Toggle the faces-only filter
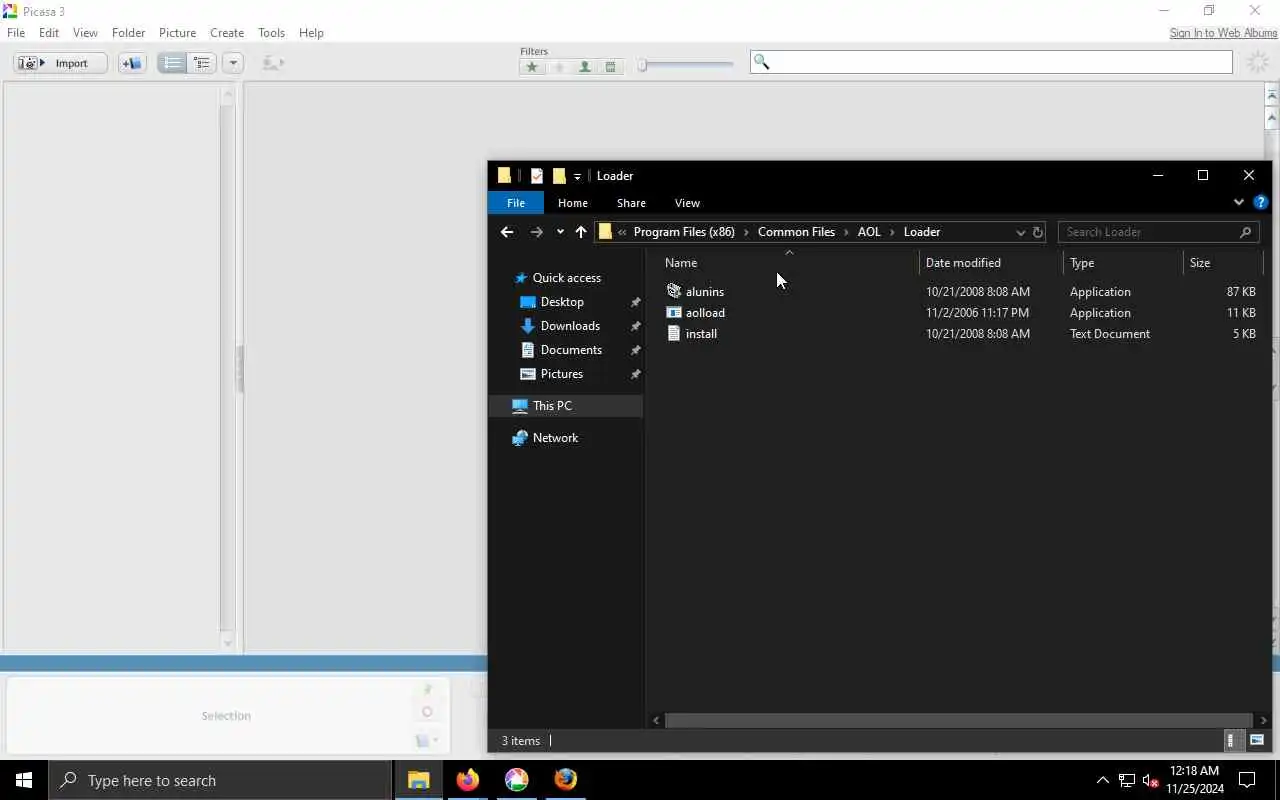 (584, 67)
